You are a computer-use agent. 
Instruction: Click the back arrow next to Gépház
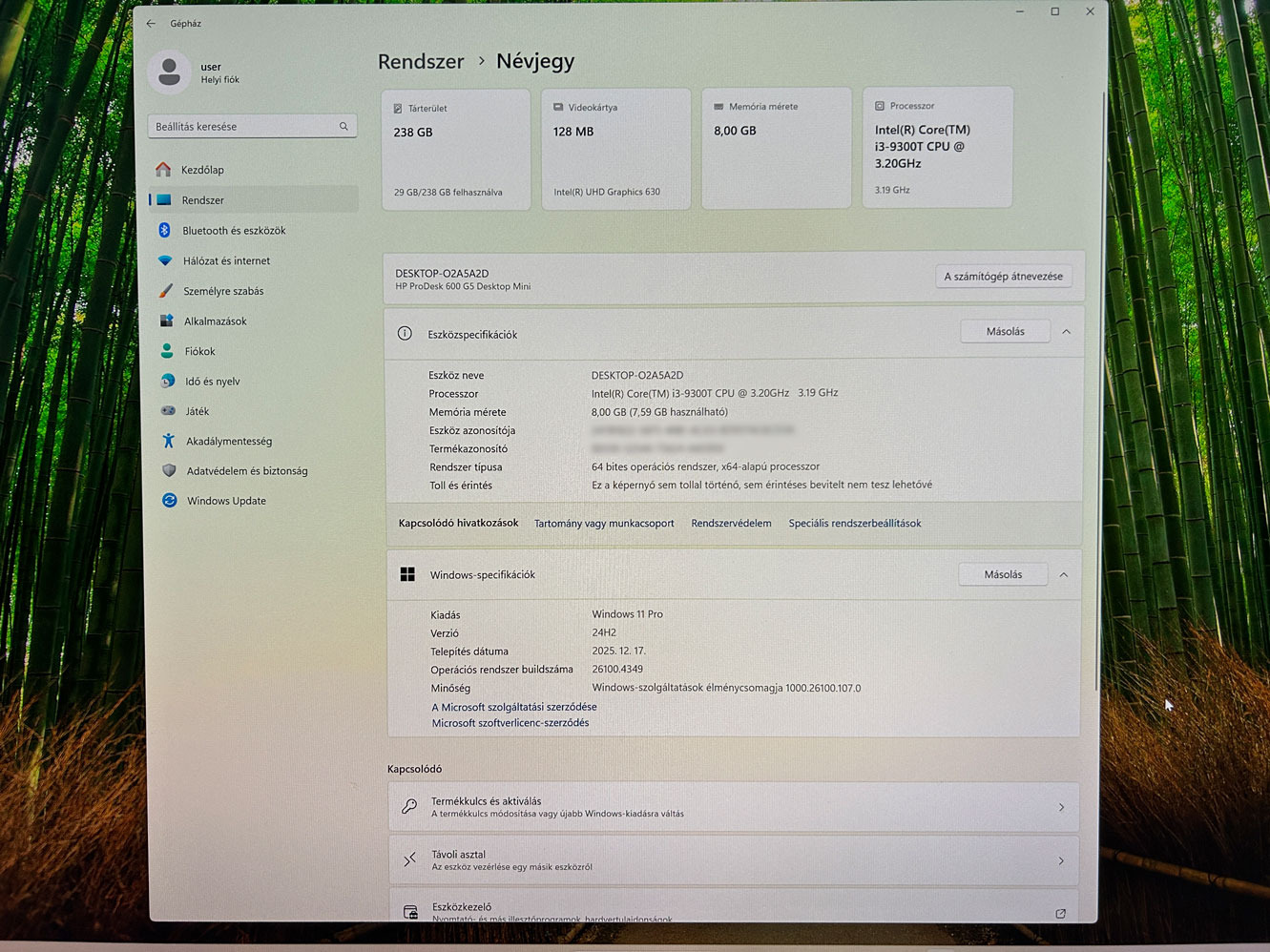point(151,23)
